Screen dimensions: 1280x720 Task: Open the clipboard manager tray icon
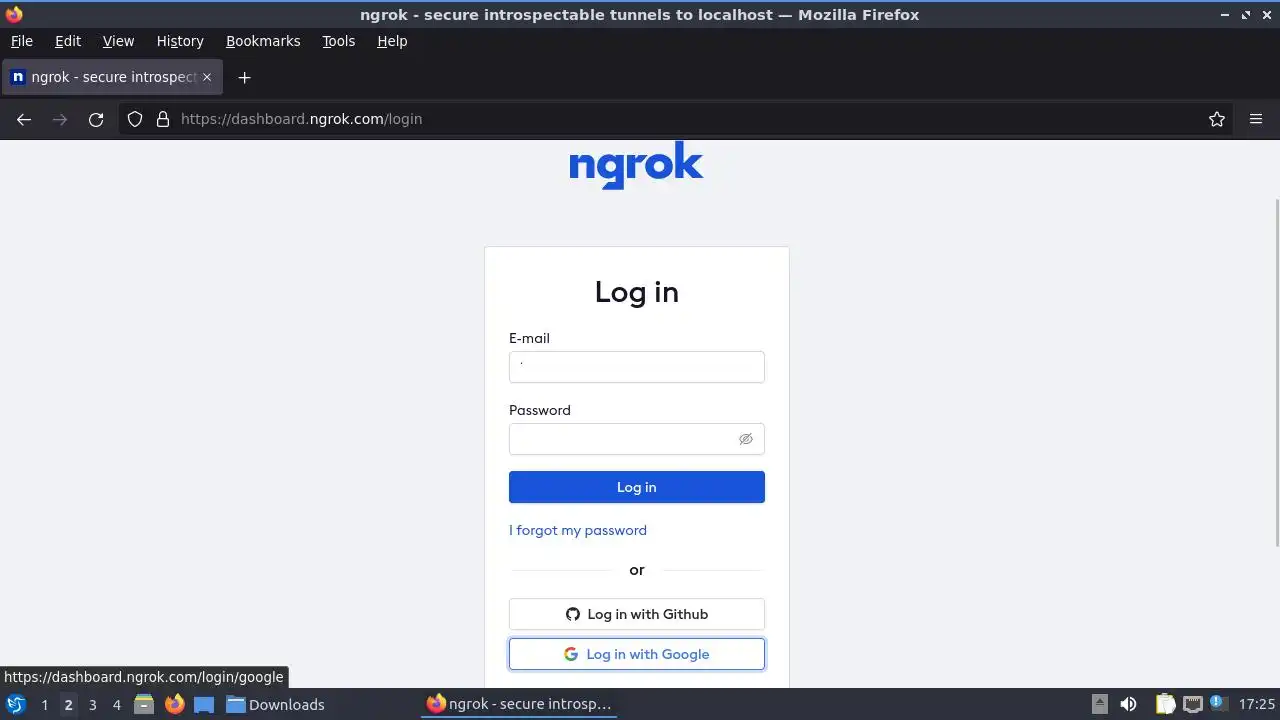(x=1165, y=704)
